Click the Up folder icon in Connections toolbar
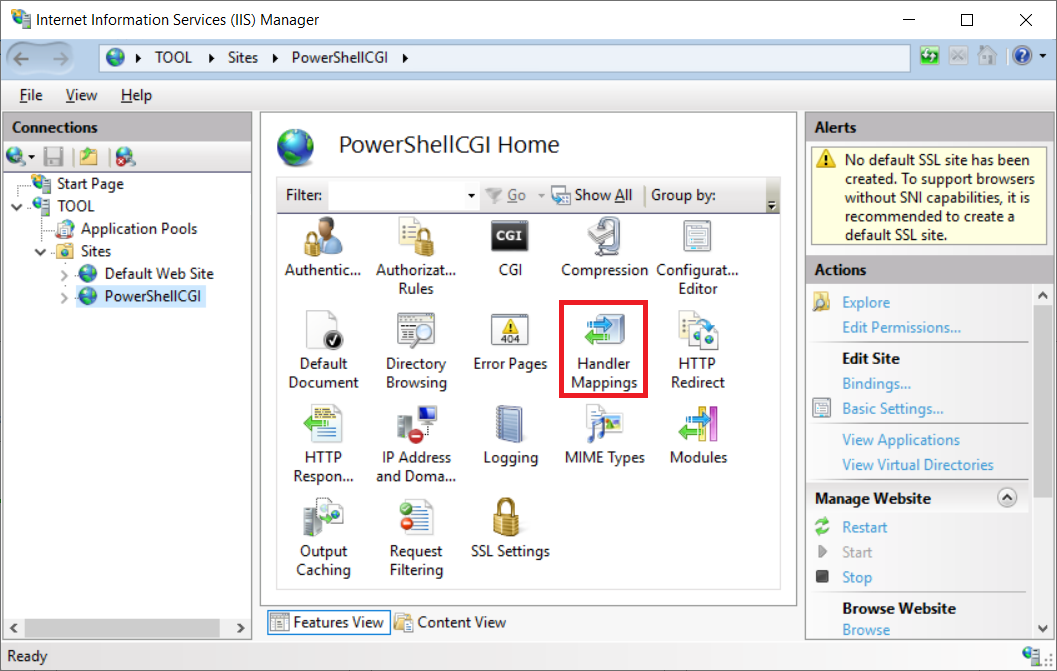This screenshot has height=671, width=1057. (x=88, y=157)
